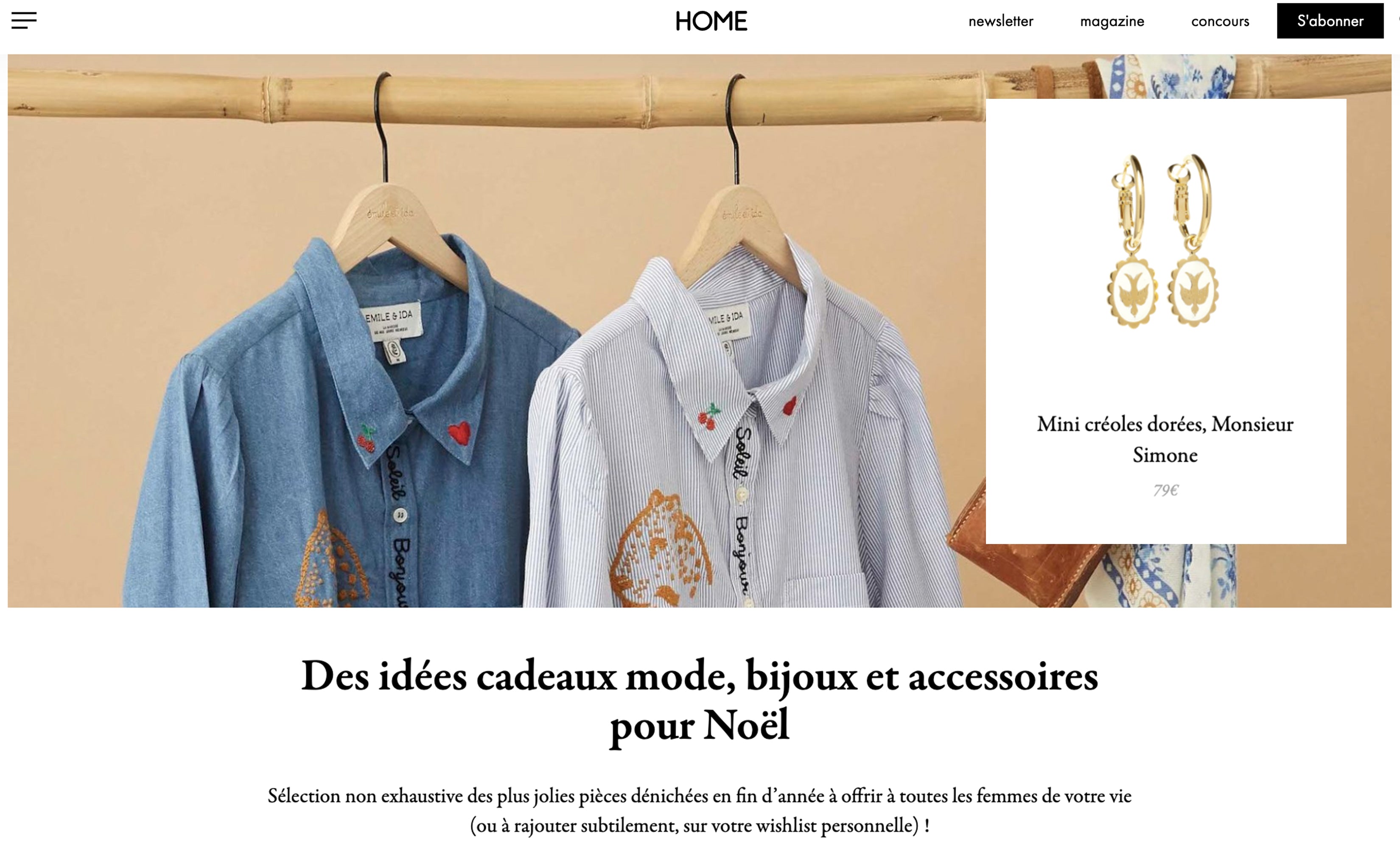The width and height of the screenshot is (1400, 868).
Task: Click the Sélection non exhaustive intro paragraph
Action: [x=700, y=811]
